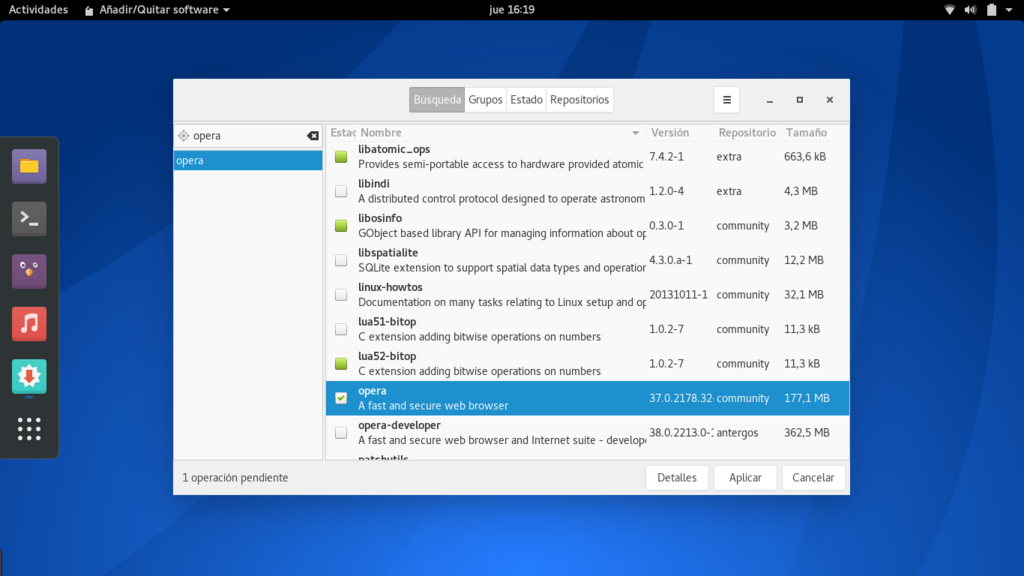Image resolution: width=1024 pixels, height=576 pixels.
Task: Click the software installer dock icon
Action: tap(29, 376)
